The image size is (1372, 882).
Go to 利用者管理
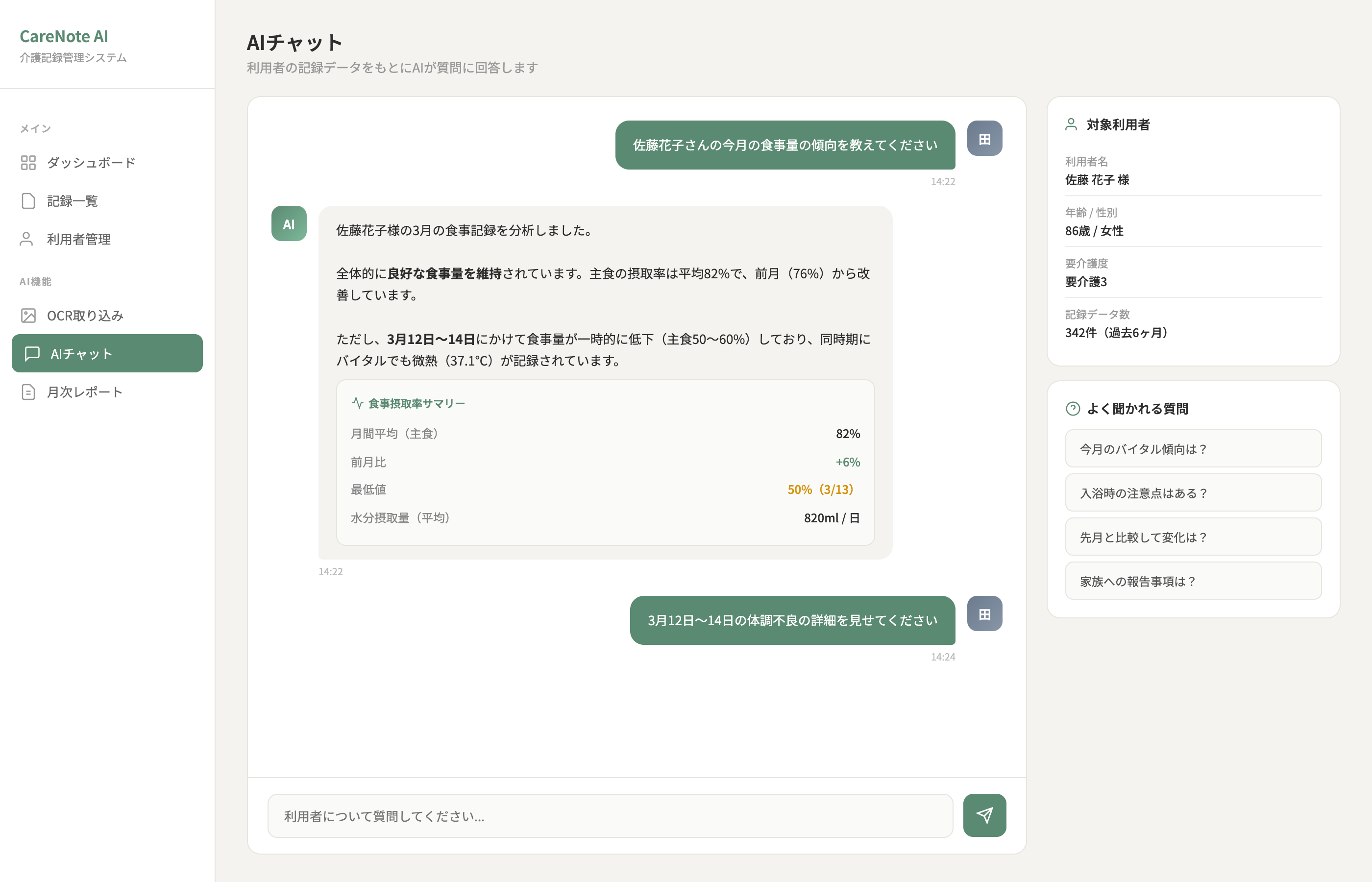(107, 239)
